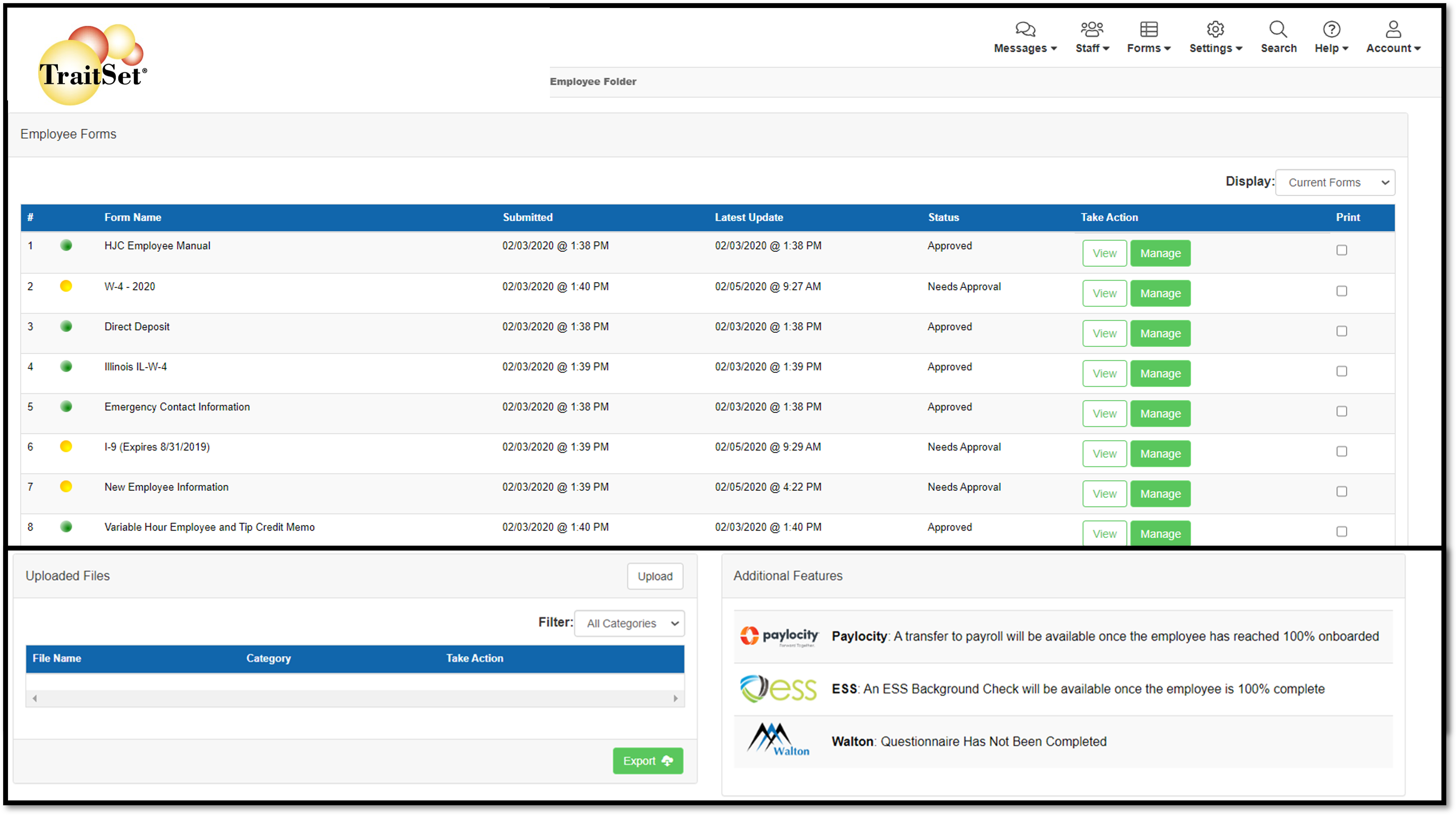1456x815 pixels.
Task: Open the Display Current Forms dropdown
Action: coord(1334,182)
